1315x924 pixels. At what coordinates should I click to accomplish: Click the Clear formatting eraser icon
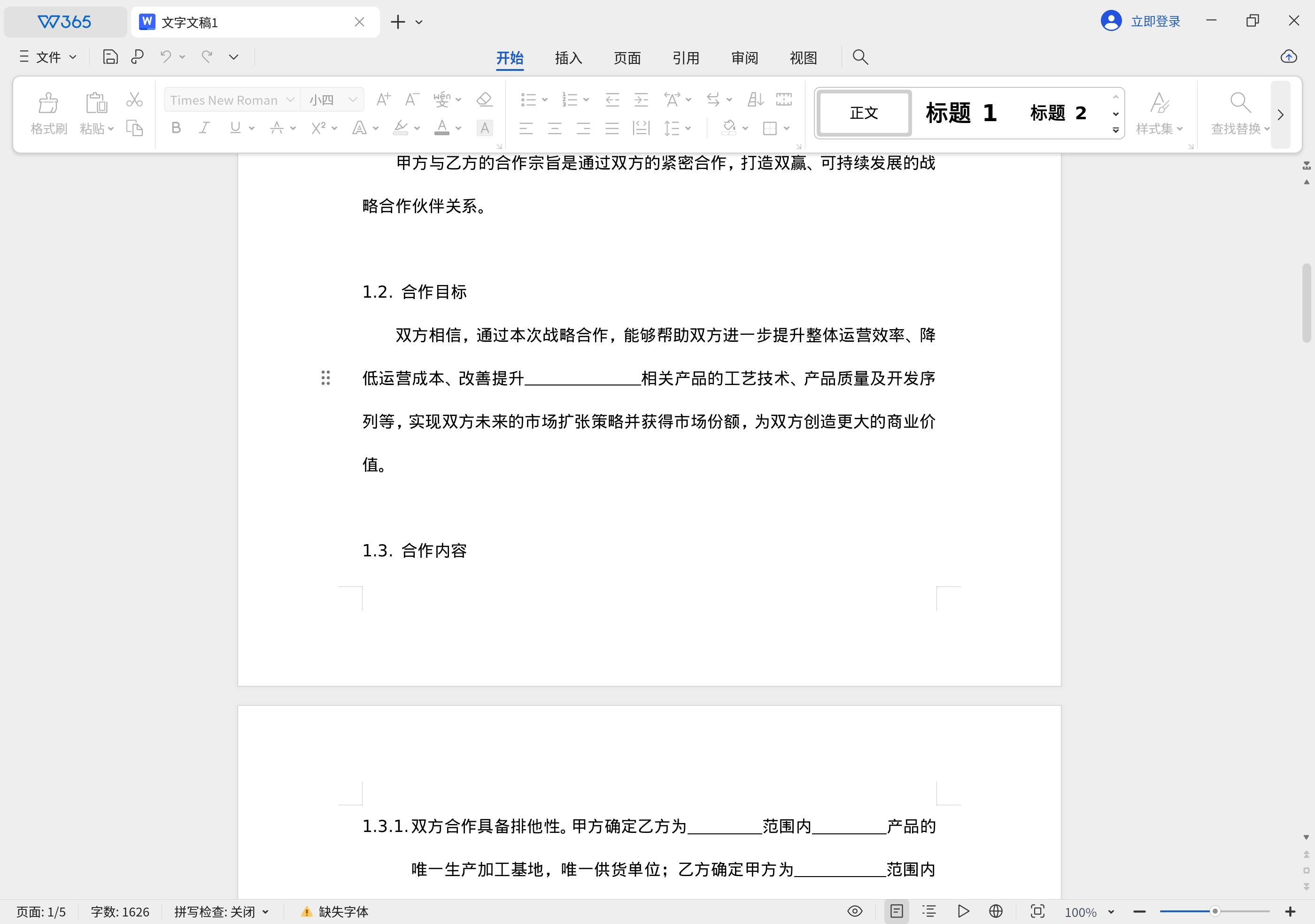(485, 100)
